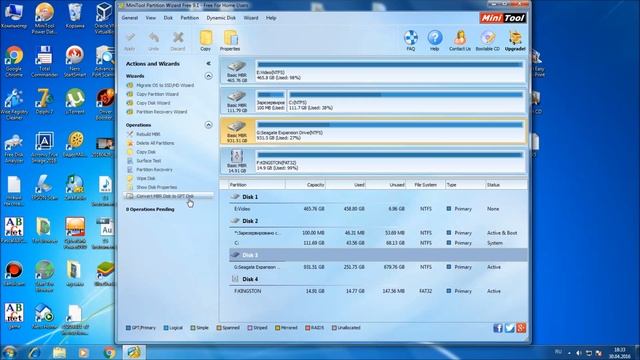The image size is (640, 360).
Task: Click the Show Disk Properties operation
Action: pos(157,187)
